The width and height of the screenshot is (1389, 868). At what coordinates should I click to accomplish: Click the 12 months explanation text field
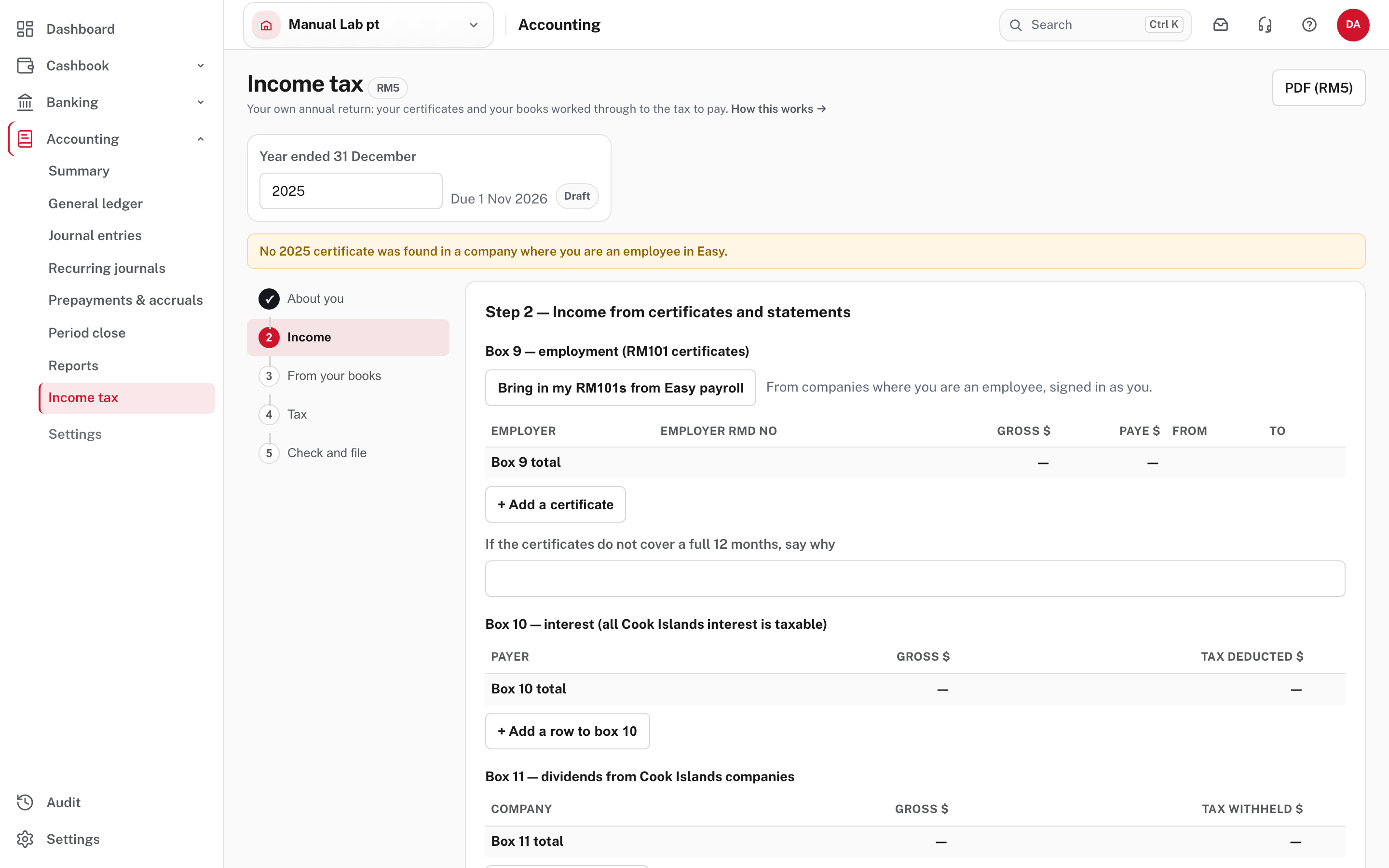click(x=915, y=579)
